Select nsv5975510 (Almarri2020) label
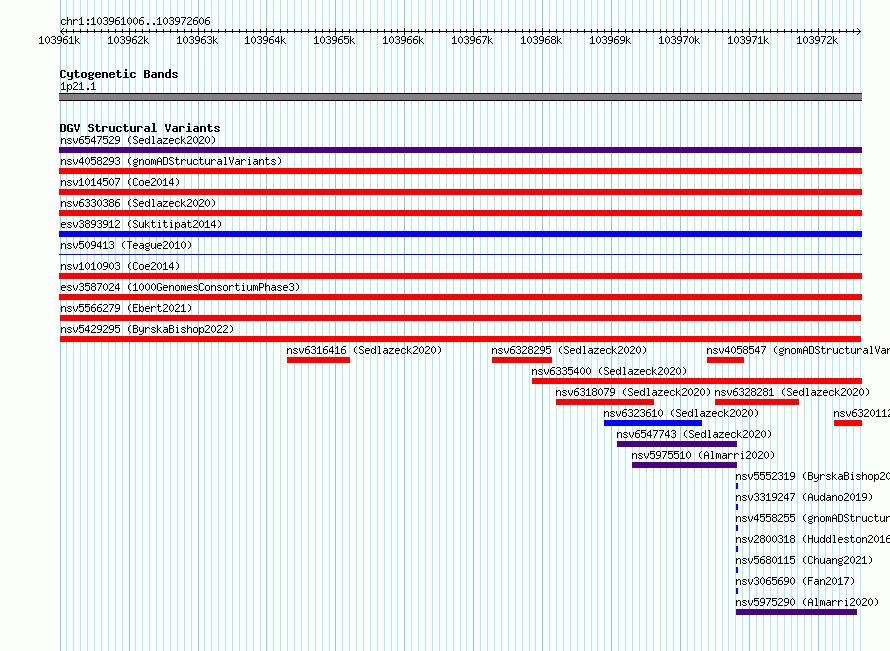The width and height of the screenshot is (890, 651). [x=703, y=455]
